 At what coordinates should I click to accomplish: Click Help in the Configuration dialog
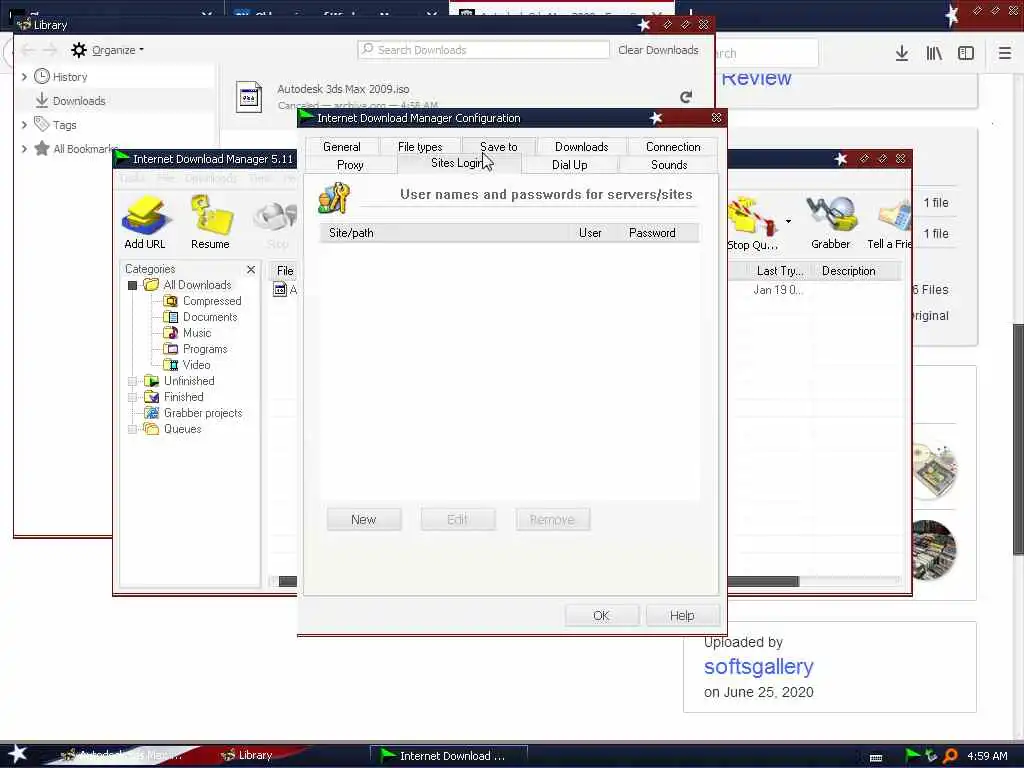point(682,616)
